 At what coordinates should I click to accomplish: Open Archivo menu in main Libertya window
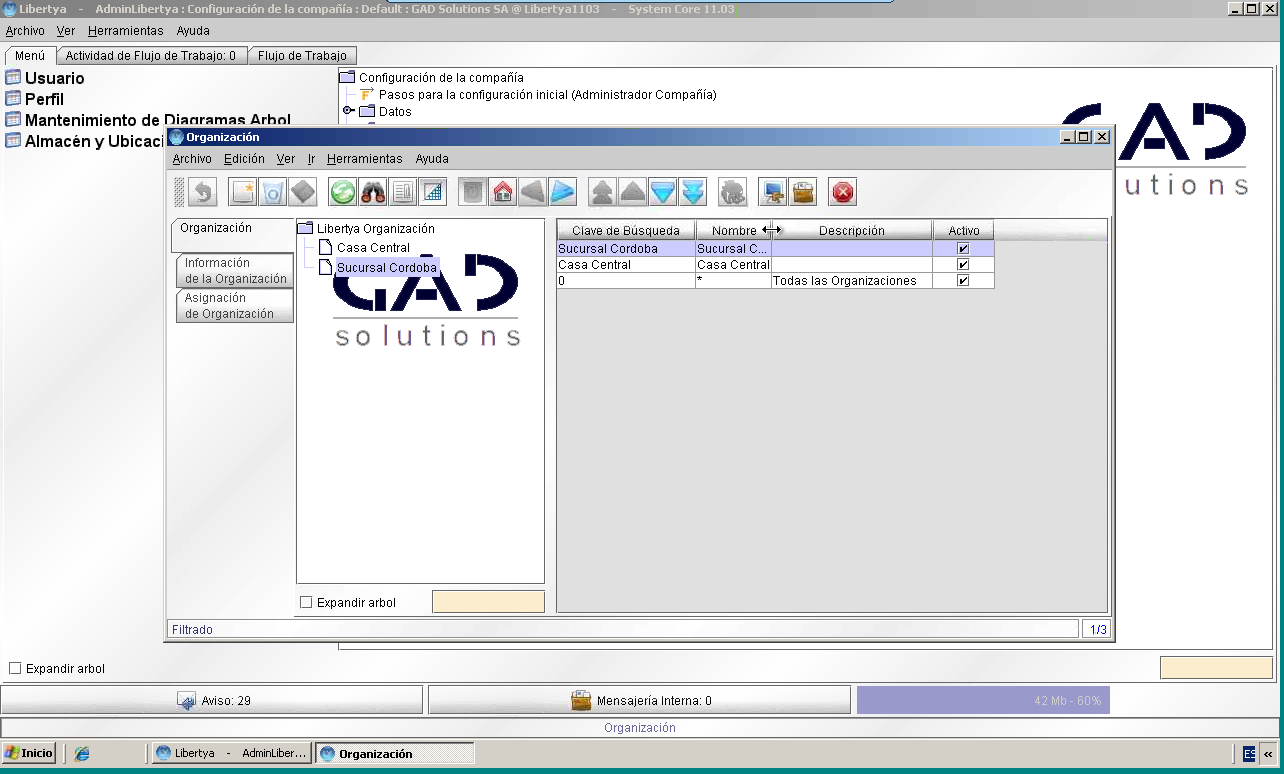25,30
